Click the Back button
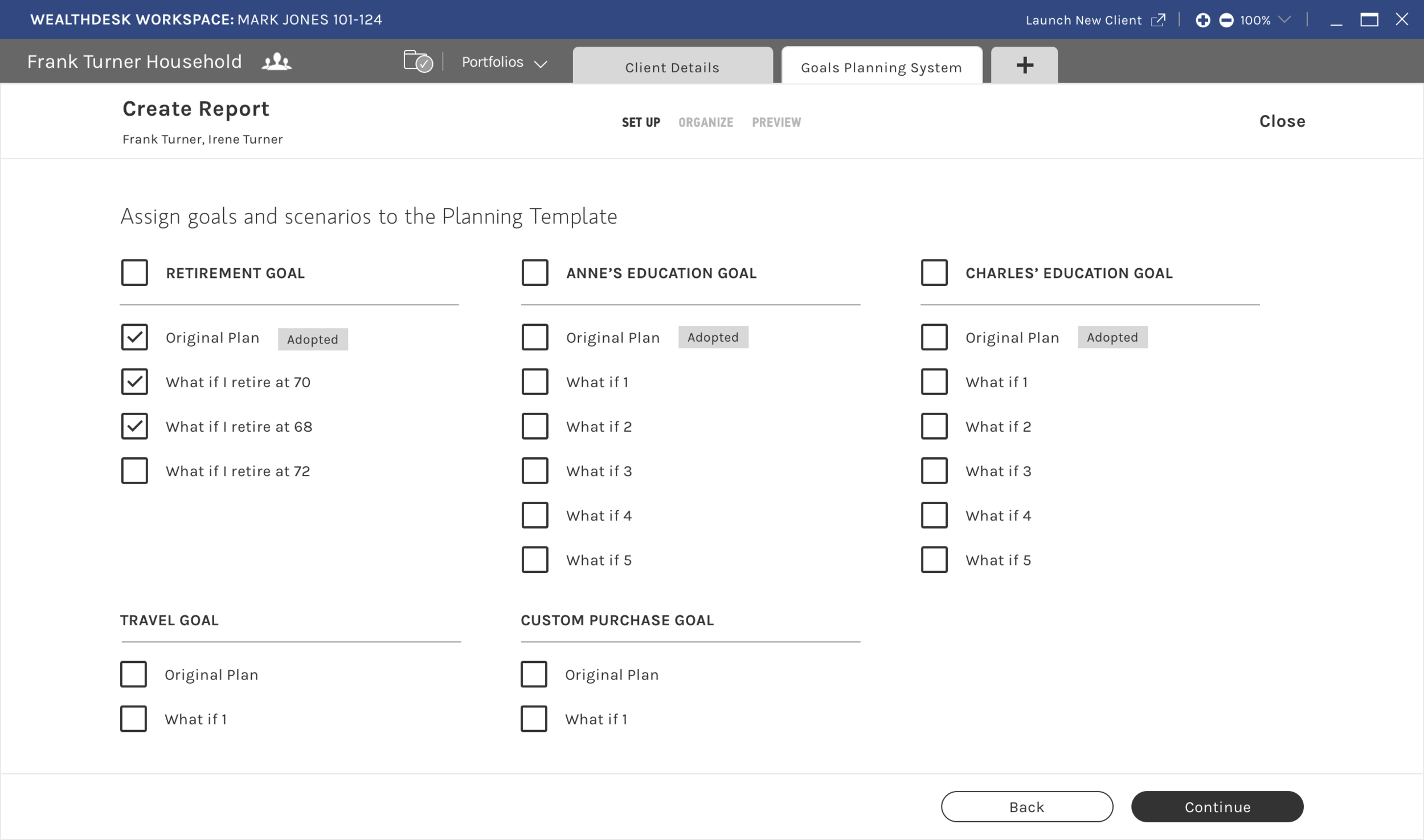 coord(1026,807)
